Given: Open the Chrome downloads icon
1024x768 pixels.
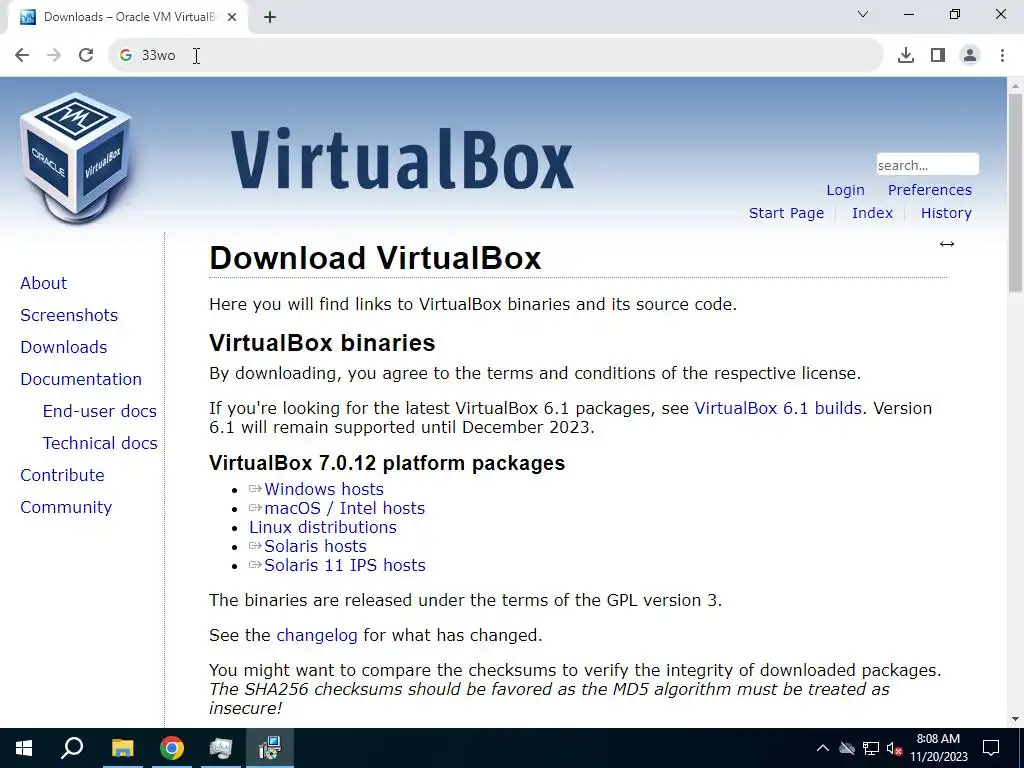Looking at the screenshot, I should (x=905, y=55).
